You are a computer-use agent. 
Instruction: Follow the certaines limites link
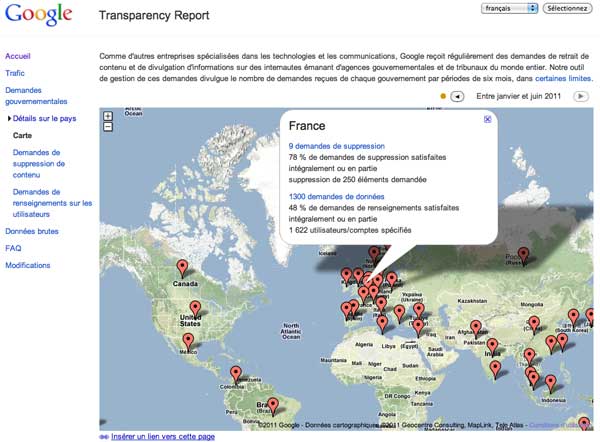pos(563,78)
